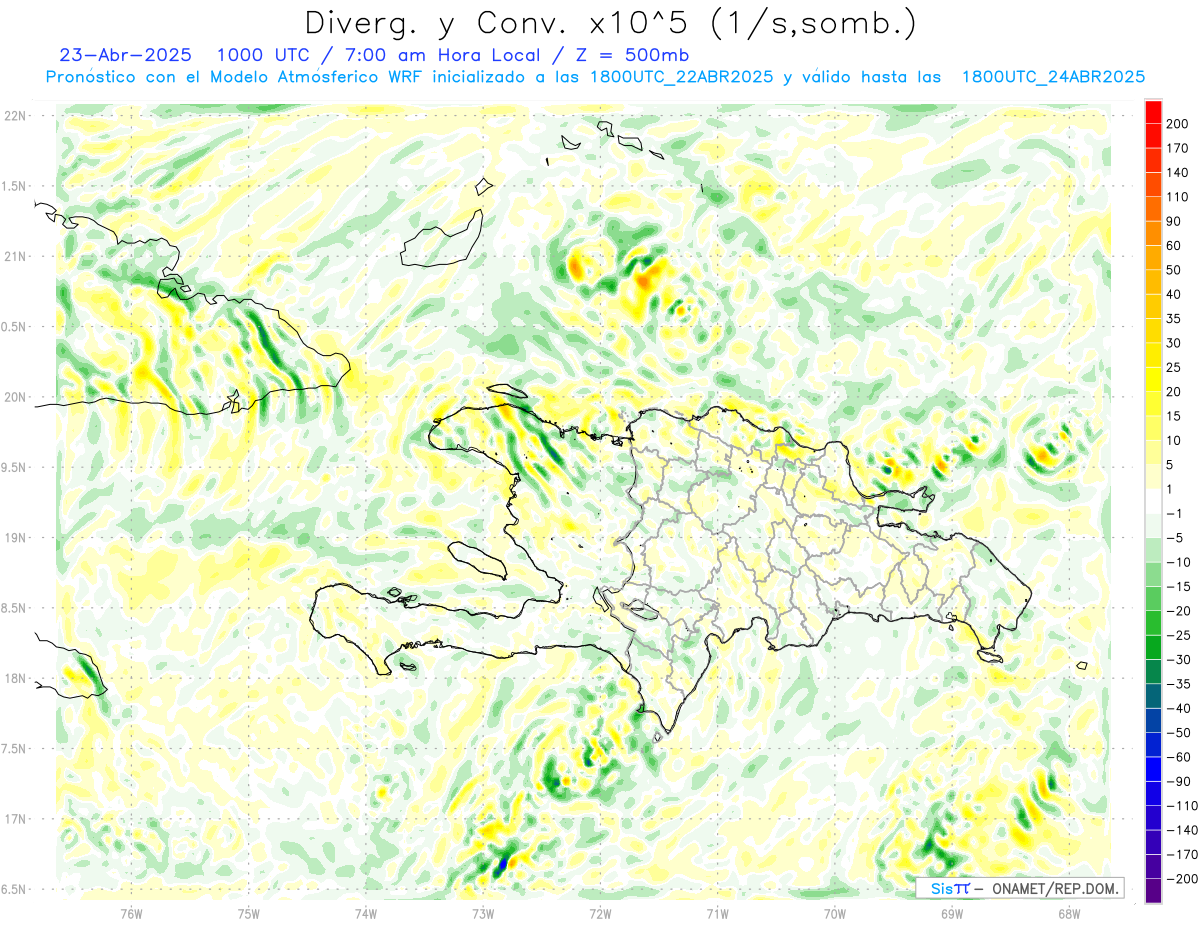This screenshot has width=1200, height=927.
Task: Click the '73W' longitude label
Action: point(483,913)
